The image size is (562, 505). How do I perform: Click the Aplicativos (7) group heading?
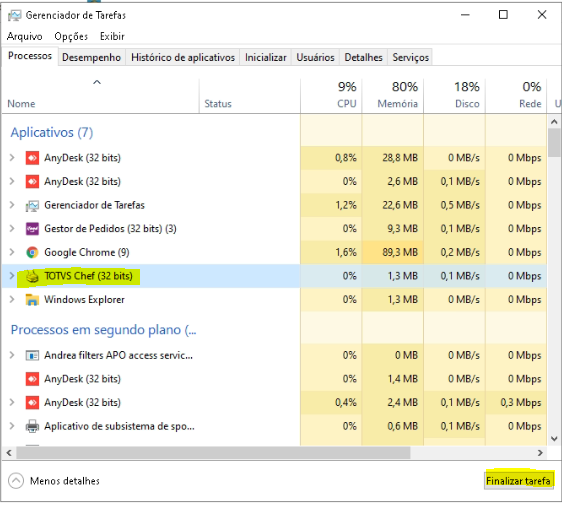pyautogui.click(x=52, y=133)
